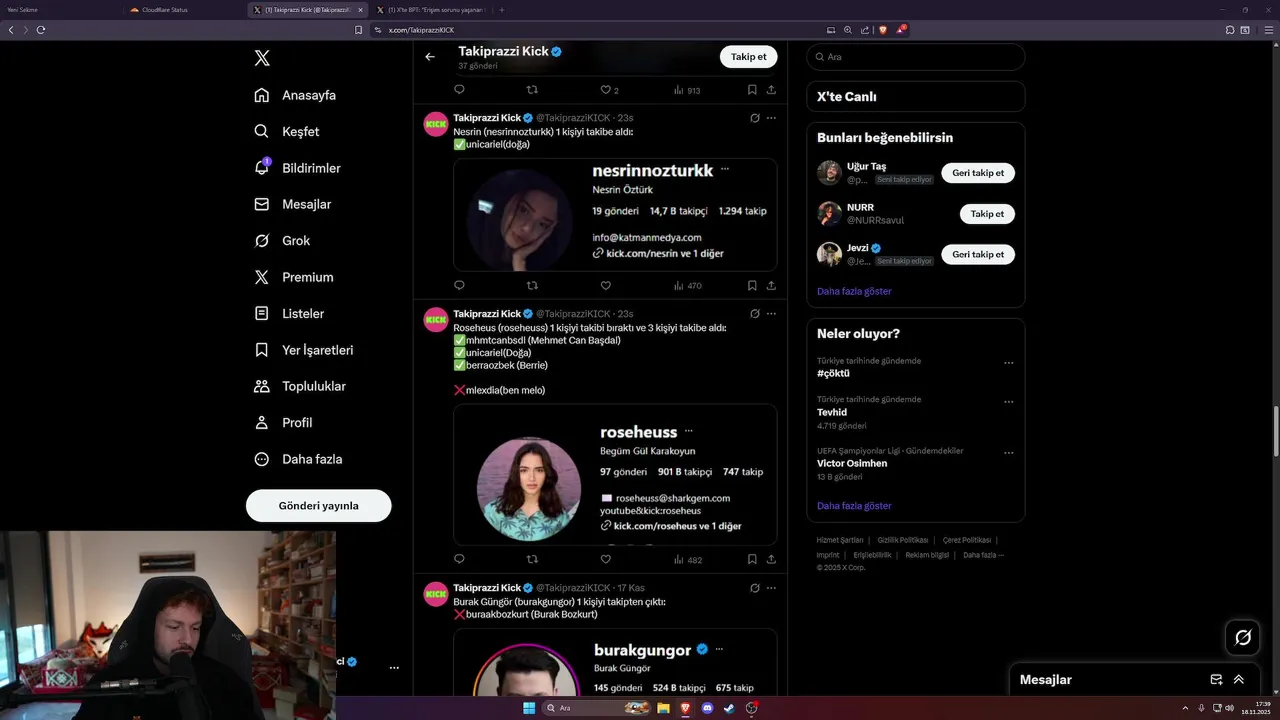Open Victor Osimhen trending topic

(x=852, y=463)
